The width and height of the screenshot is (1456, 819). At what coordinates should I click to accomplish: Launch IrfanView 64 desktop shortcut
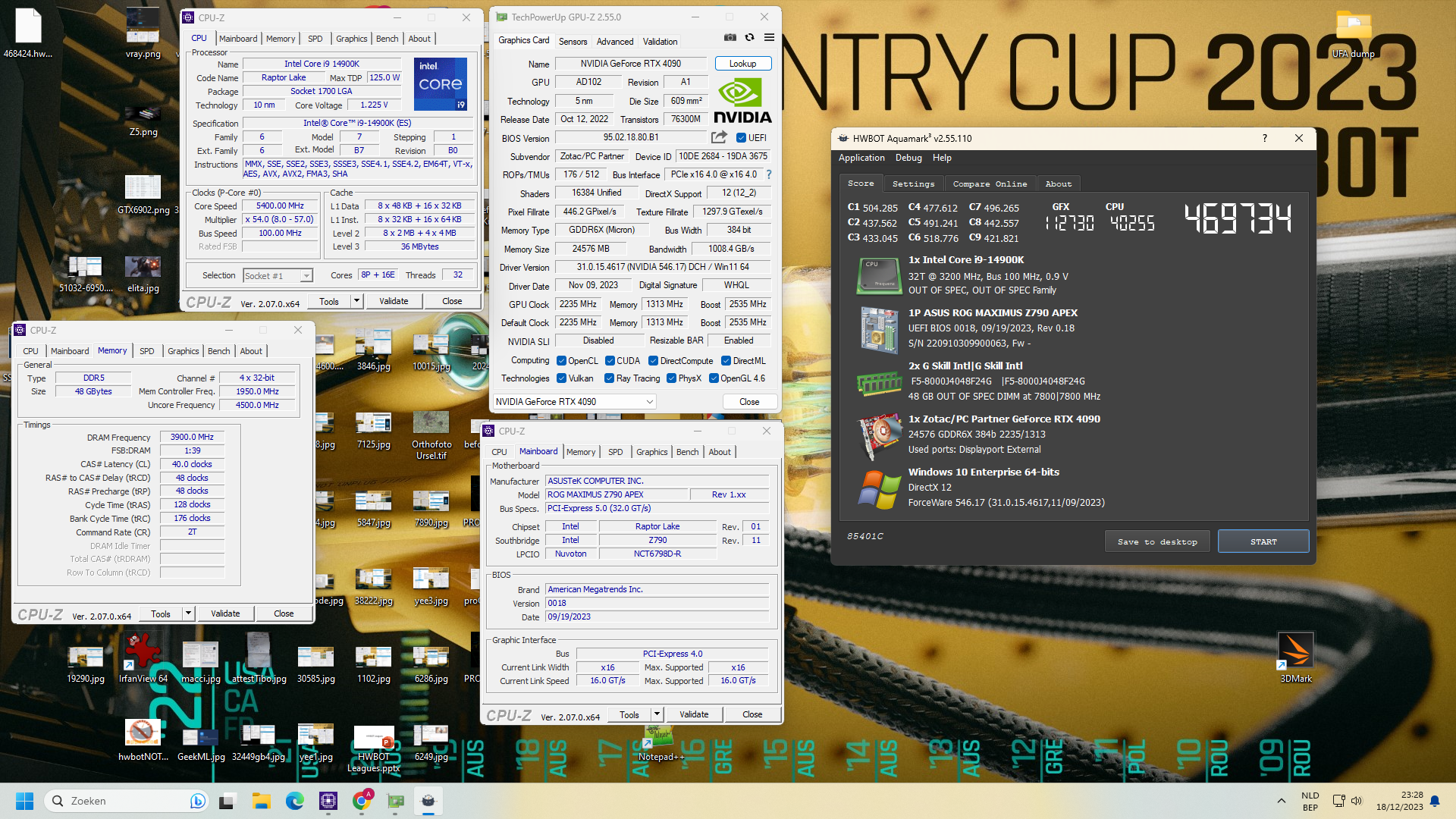[143, 657]
